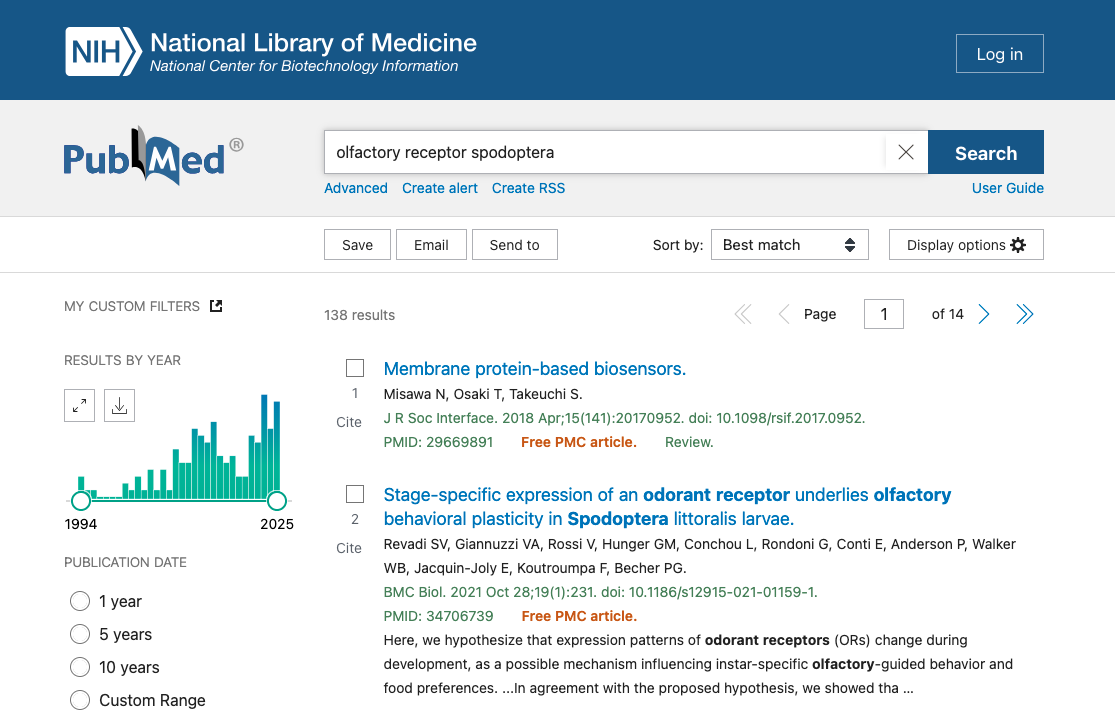Select checkbox for Membrane protein-based biosensors
Viewport: 1115px width, 714px height.
(x=355, y=368)
